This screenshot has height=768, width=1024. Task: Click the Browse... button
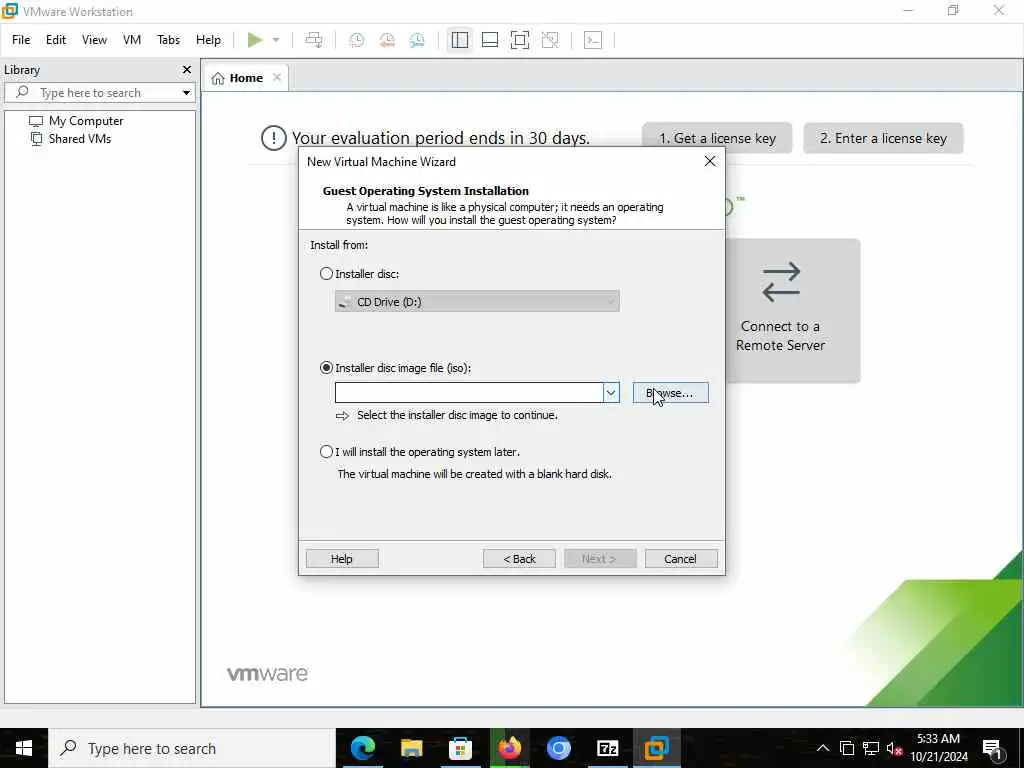coord(671,392)
